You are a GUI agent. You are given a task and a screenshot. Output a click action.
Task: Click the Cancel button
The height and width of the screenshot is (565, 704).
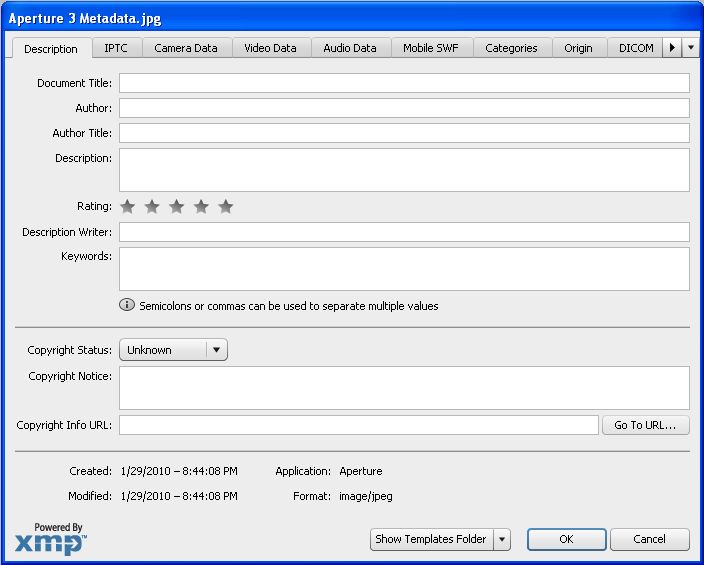click(650, 540)
